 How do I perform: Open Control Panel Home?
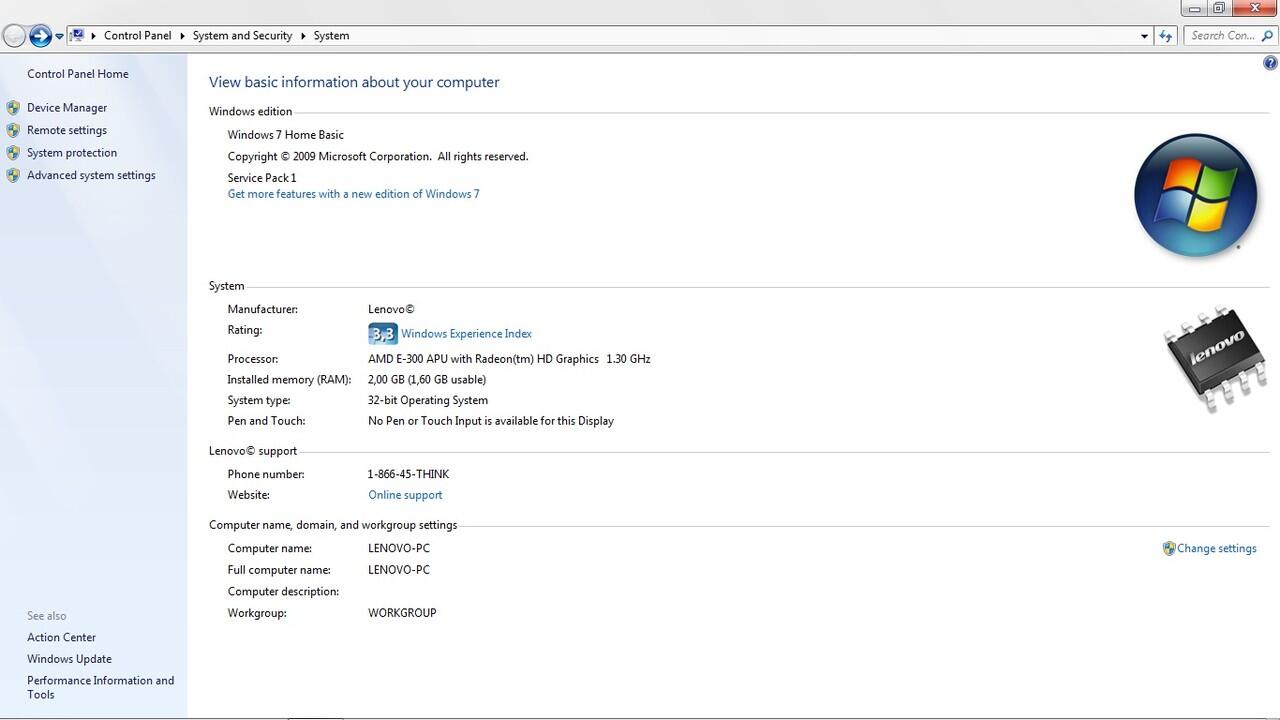coord(77,74)
